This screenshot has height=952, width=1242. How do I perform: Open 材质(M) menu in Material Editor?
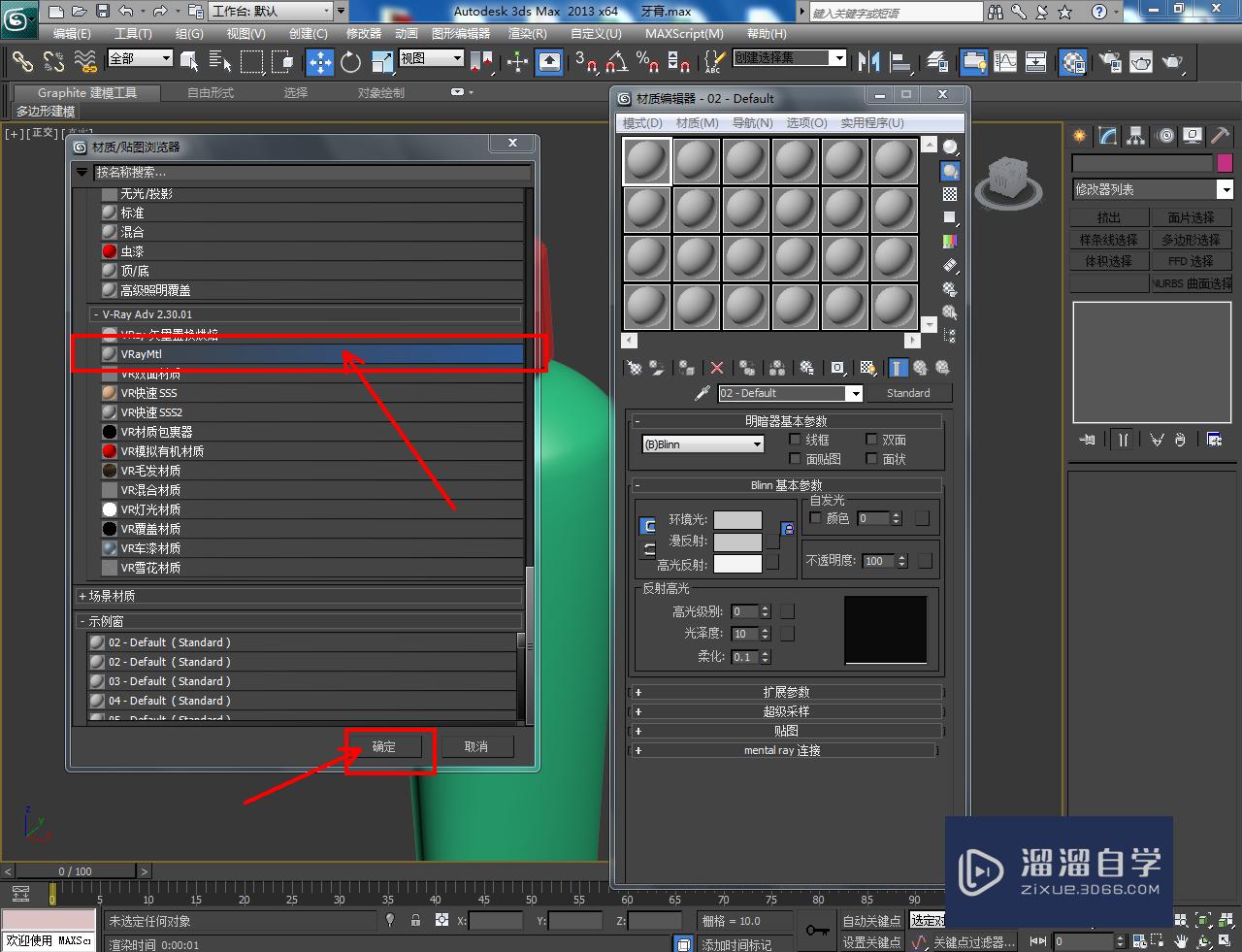pos(697,123)
